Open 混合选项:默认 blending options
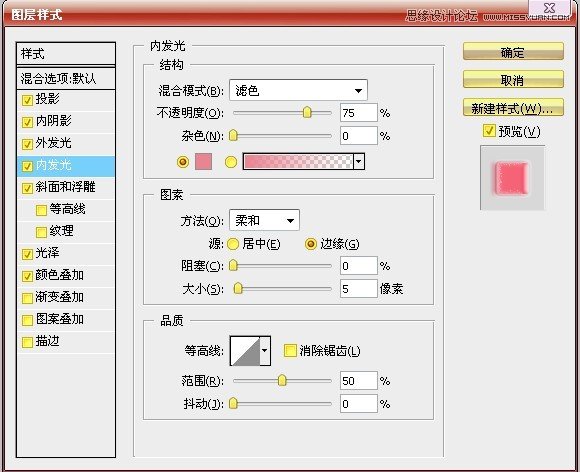Viewport: 580px width, 472px height. click(66, 78)
